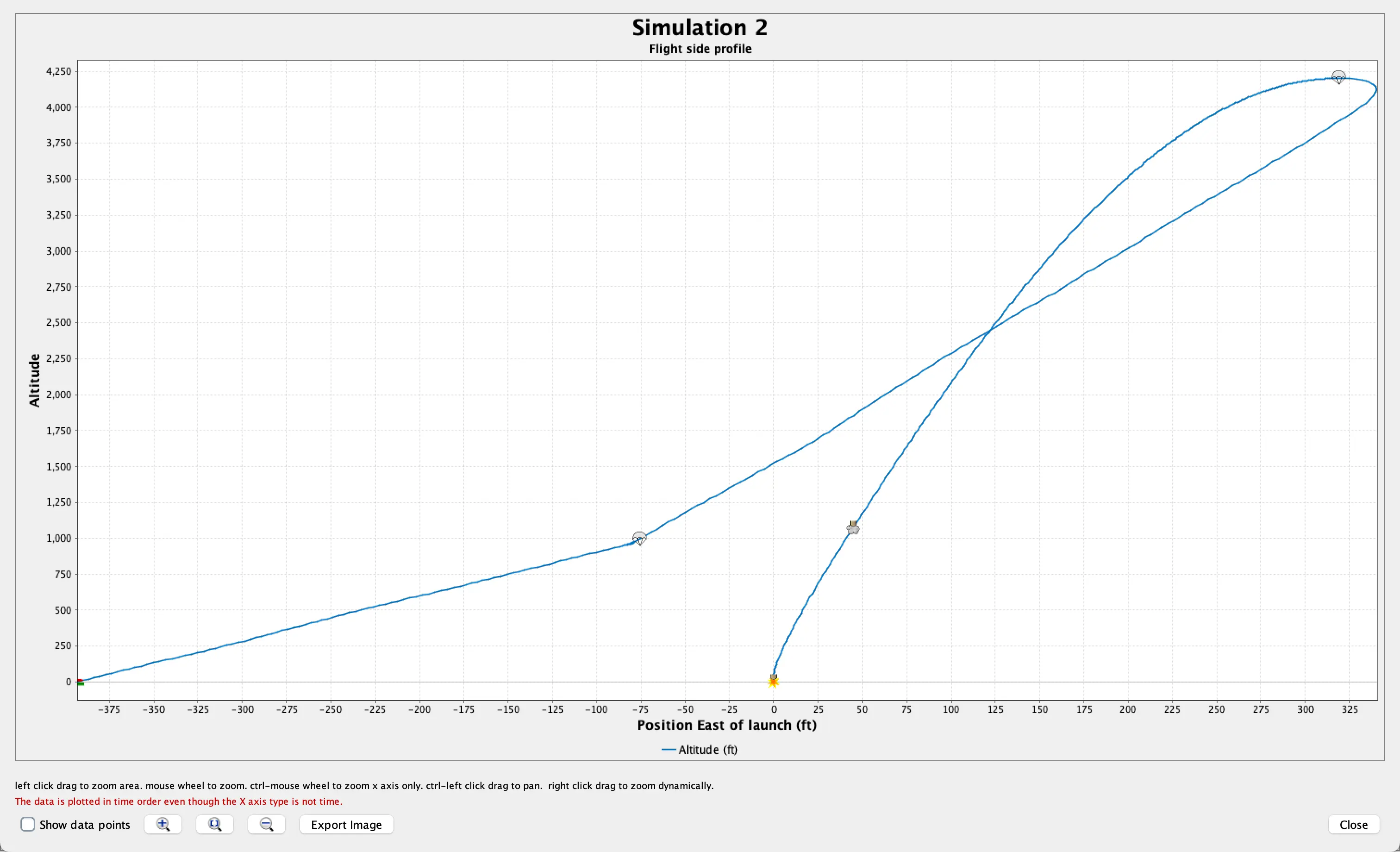Screen dimensions: 1400x852
Task: Click the zoom instructions hint text
Action: point(364,785)
